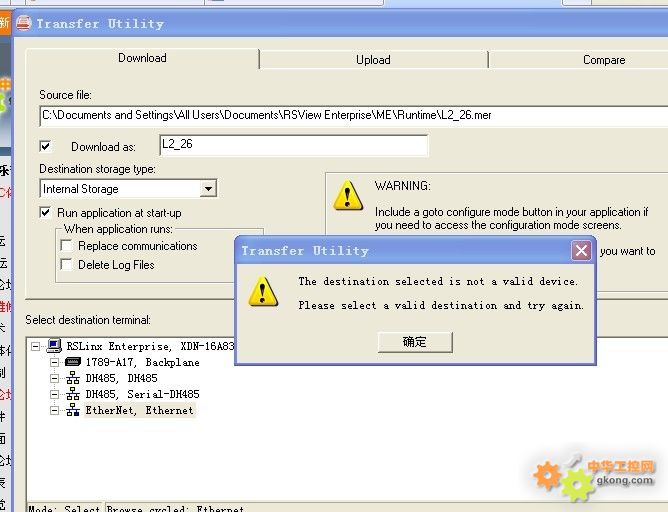Image resolution: width=668 pixels, height=512 pixels.
Task: Click the EtherNet network icon
Action: 72,410
